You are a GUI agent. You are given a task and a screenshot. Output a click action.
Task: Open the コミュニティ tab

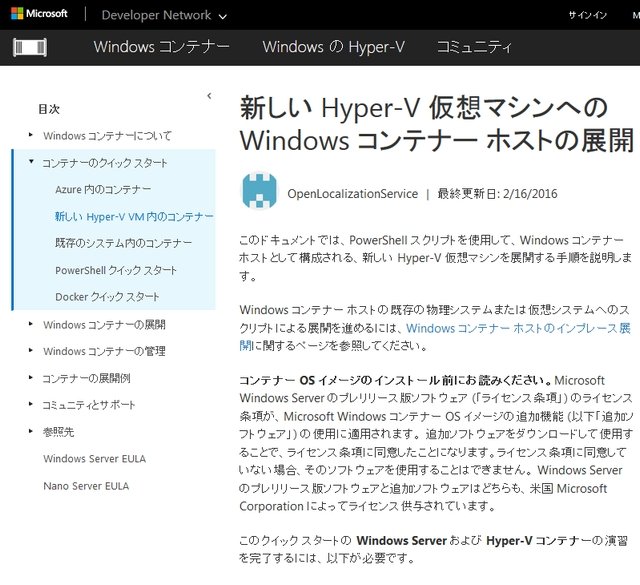[x=474, y=47]
